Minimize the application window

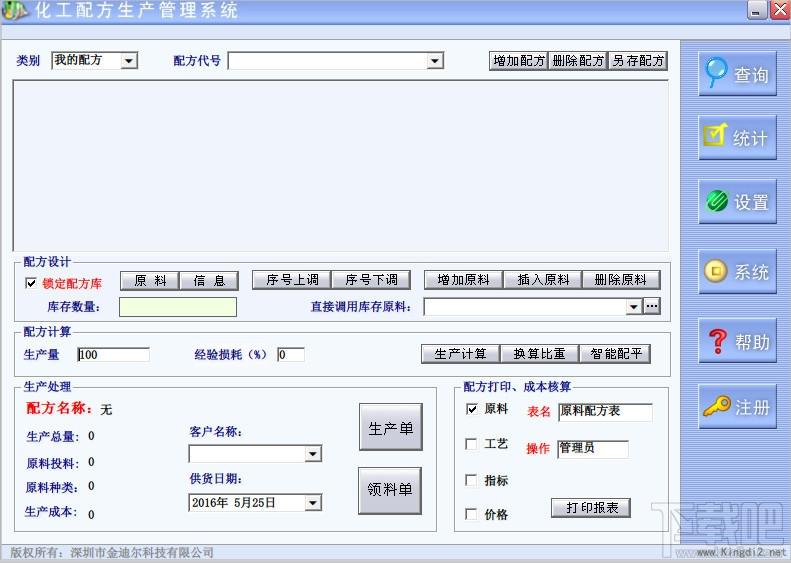coord(756,11)
